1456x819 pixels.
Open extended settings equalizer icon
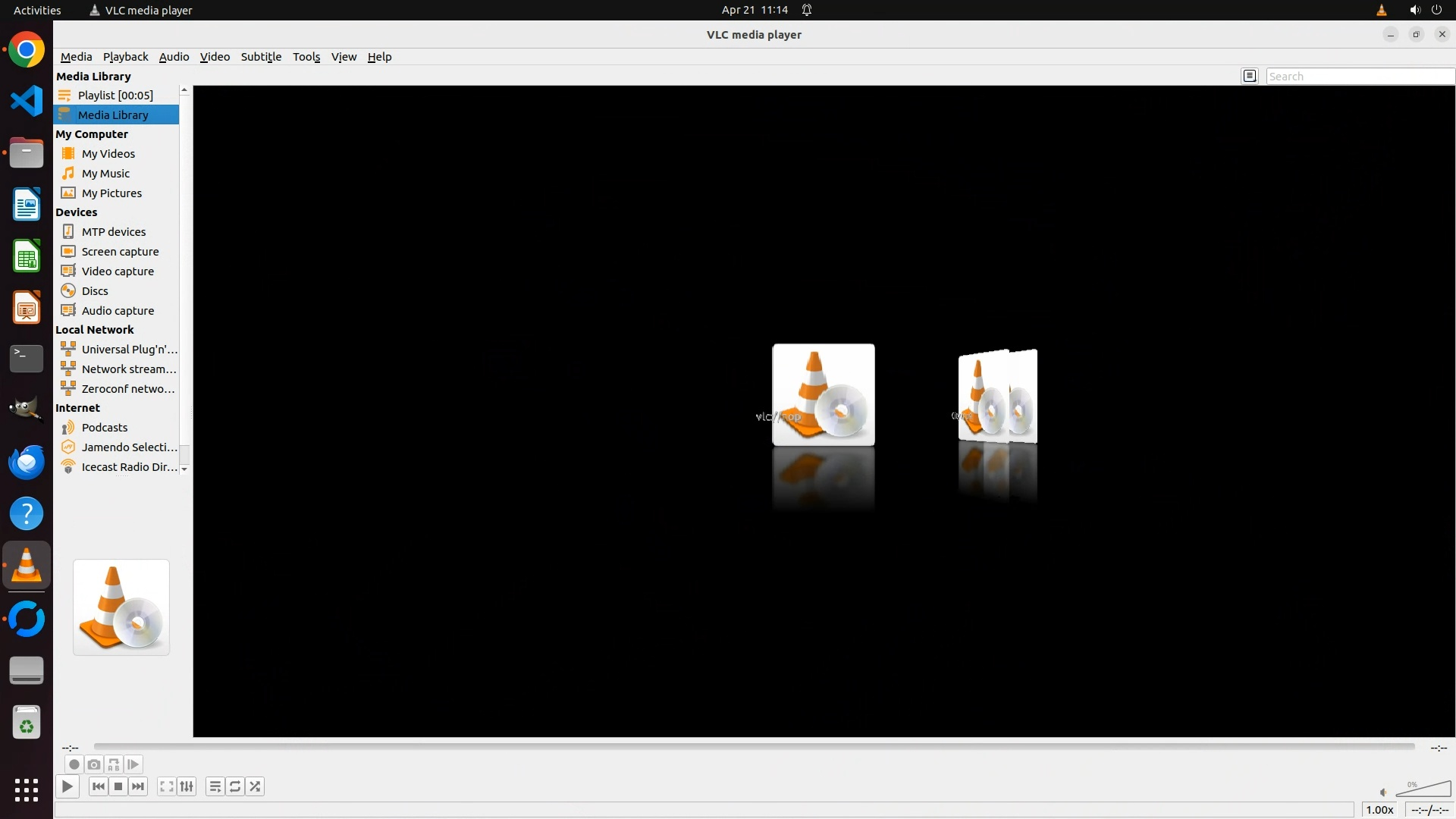(x=187, y=786)
